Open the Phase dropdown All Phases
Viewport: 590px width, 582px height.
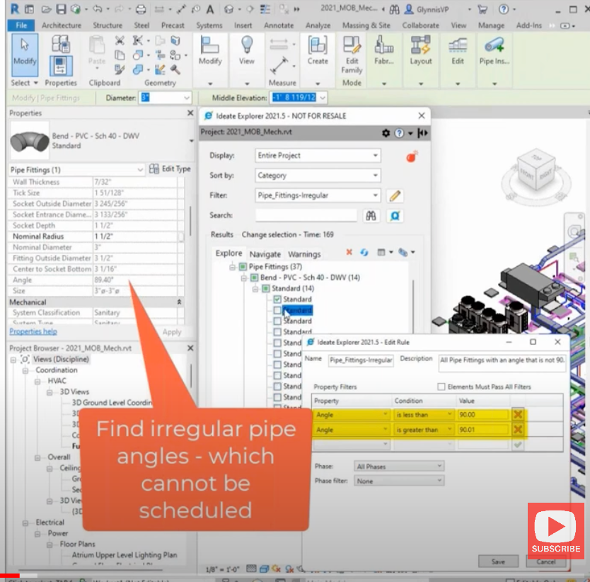click(x=399, y=467)
